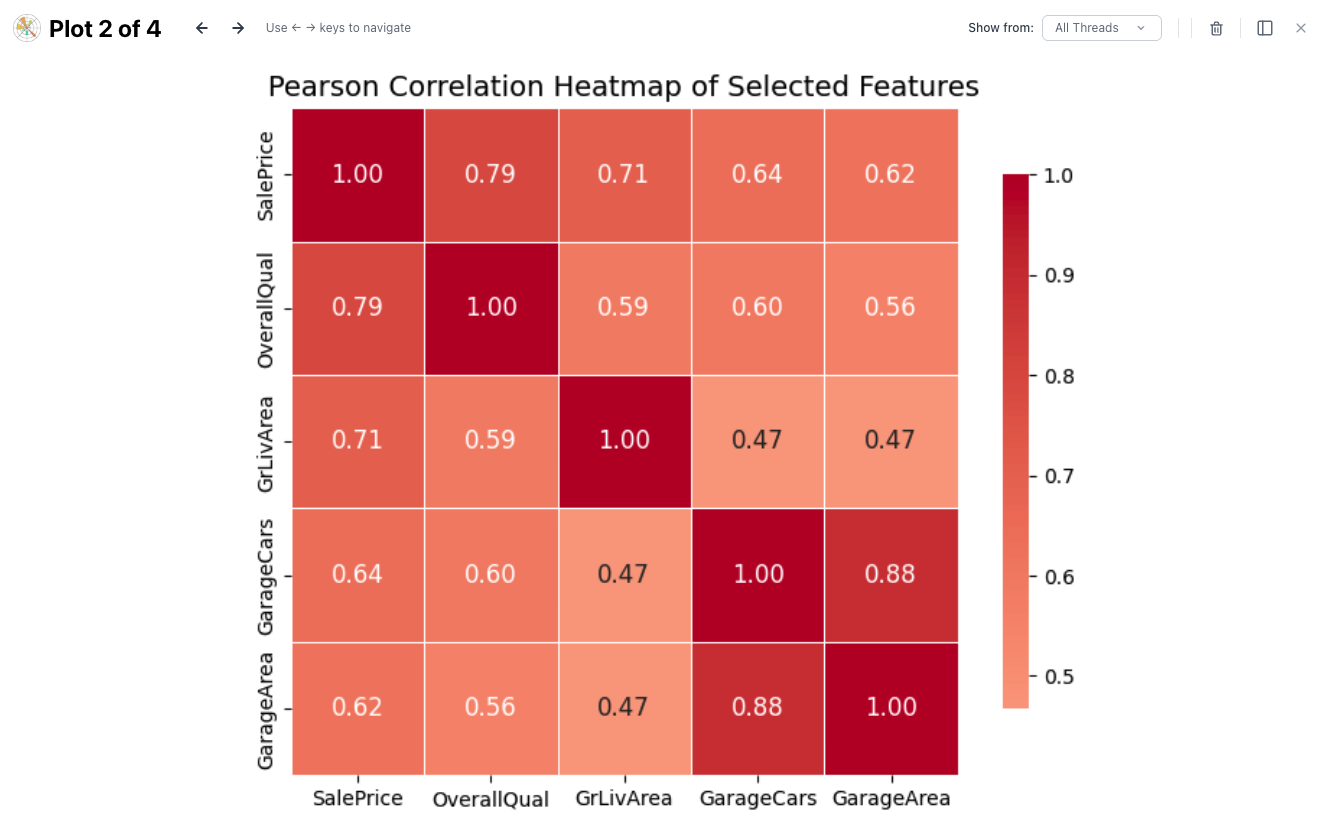Click the GarageArea label at the bottom axis
1330x826 pixels.
[x=891, y=798]
